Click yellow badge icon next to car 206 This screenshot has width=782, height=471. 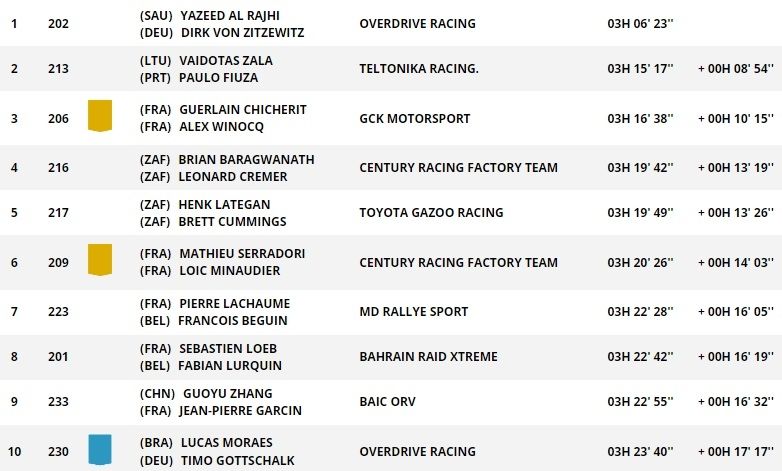99,116
